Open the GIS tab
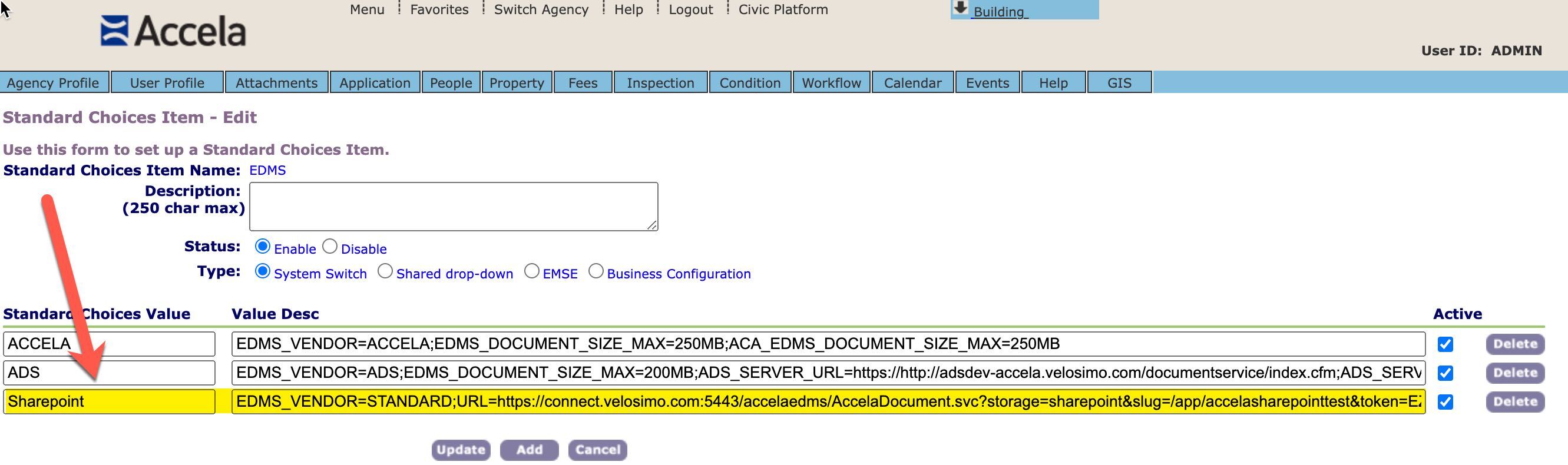 point(1119,83)
